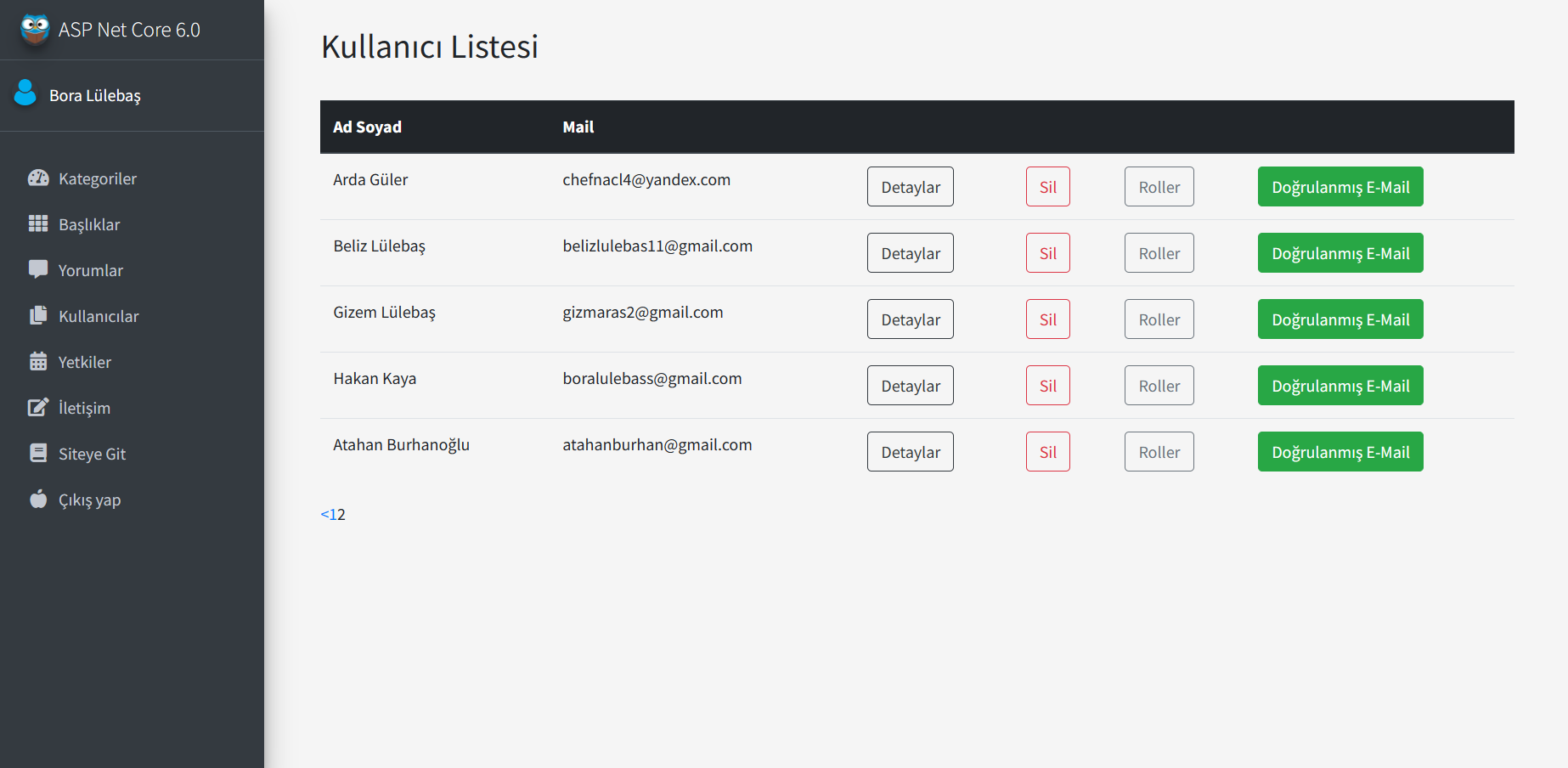Open Detaylar for Arda Güler

tap(910, 187)
